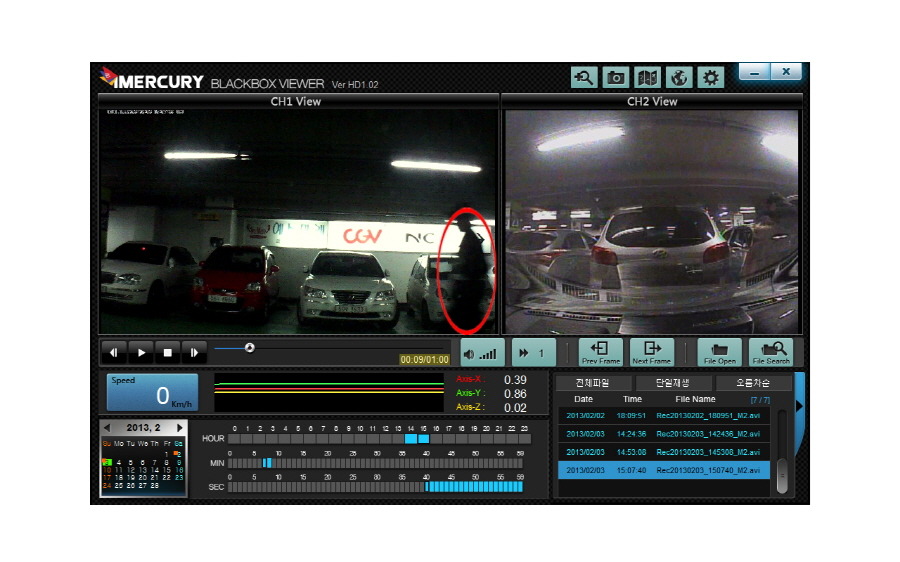Click the step-forward playback button
900x562 pixels.
coord(194,352)
